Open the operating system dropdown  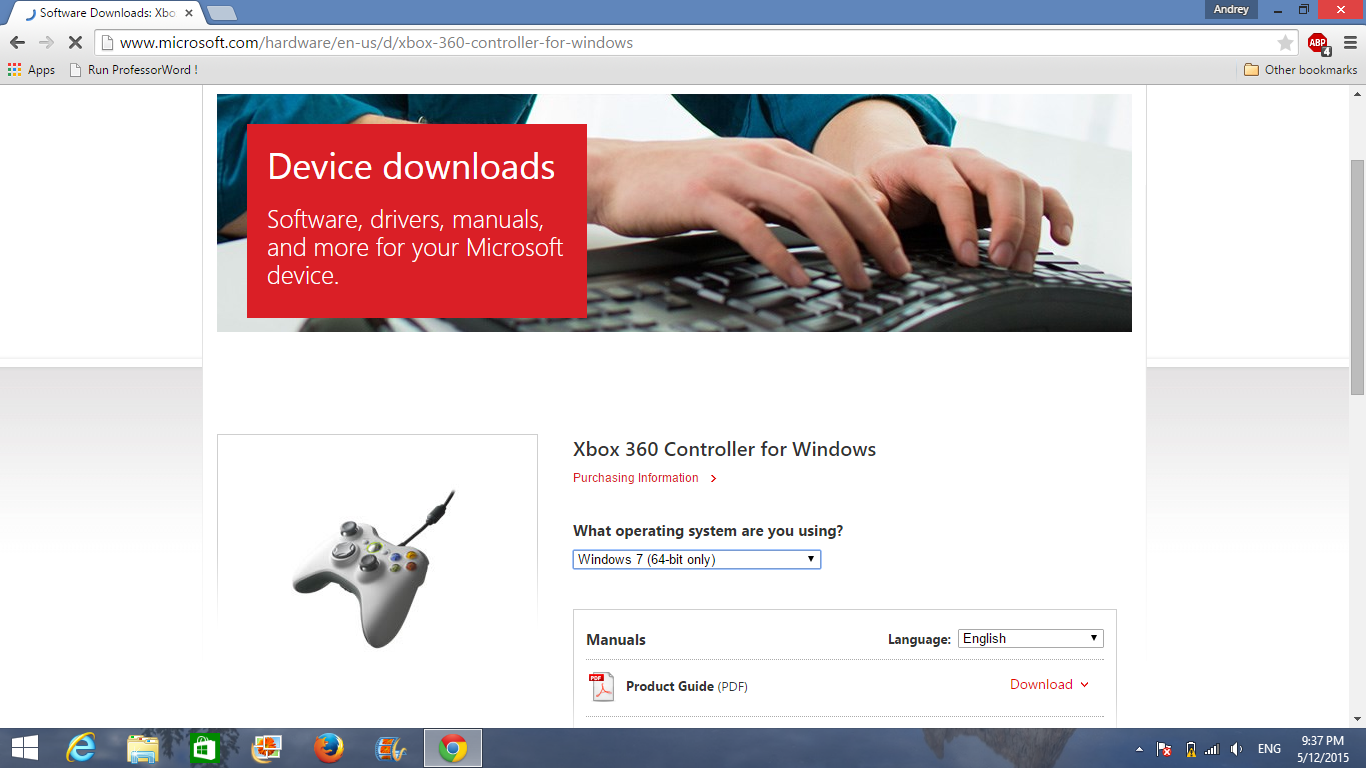click(697, 559)
